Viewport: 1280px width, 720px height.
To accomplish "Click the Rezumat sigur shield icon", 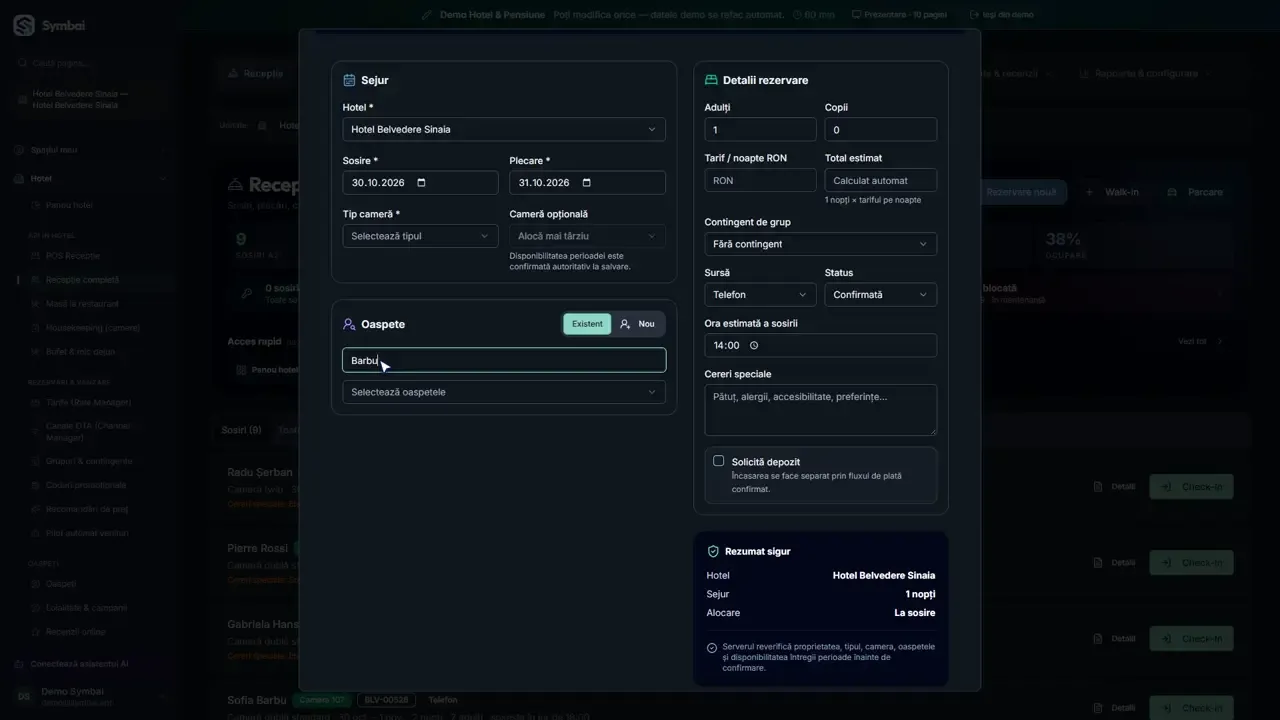I will [713, 551].
